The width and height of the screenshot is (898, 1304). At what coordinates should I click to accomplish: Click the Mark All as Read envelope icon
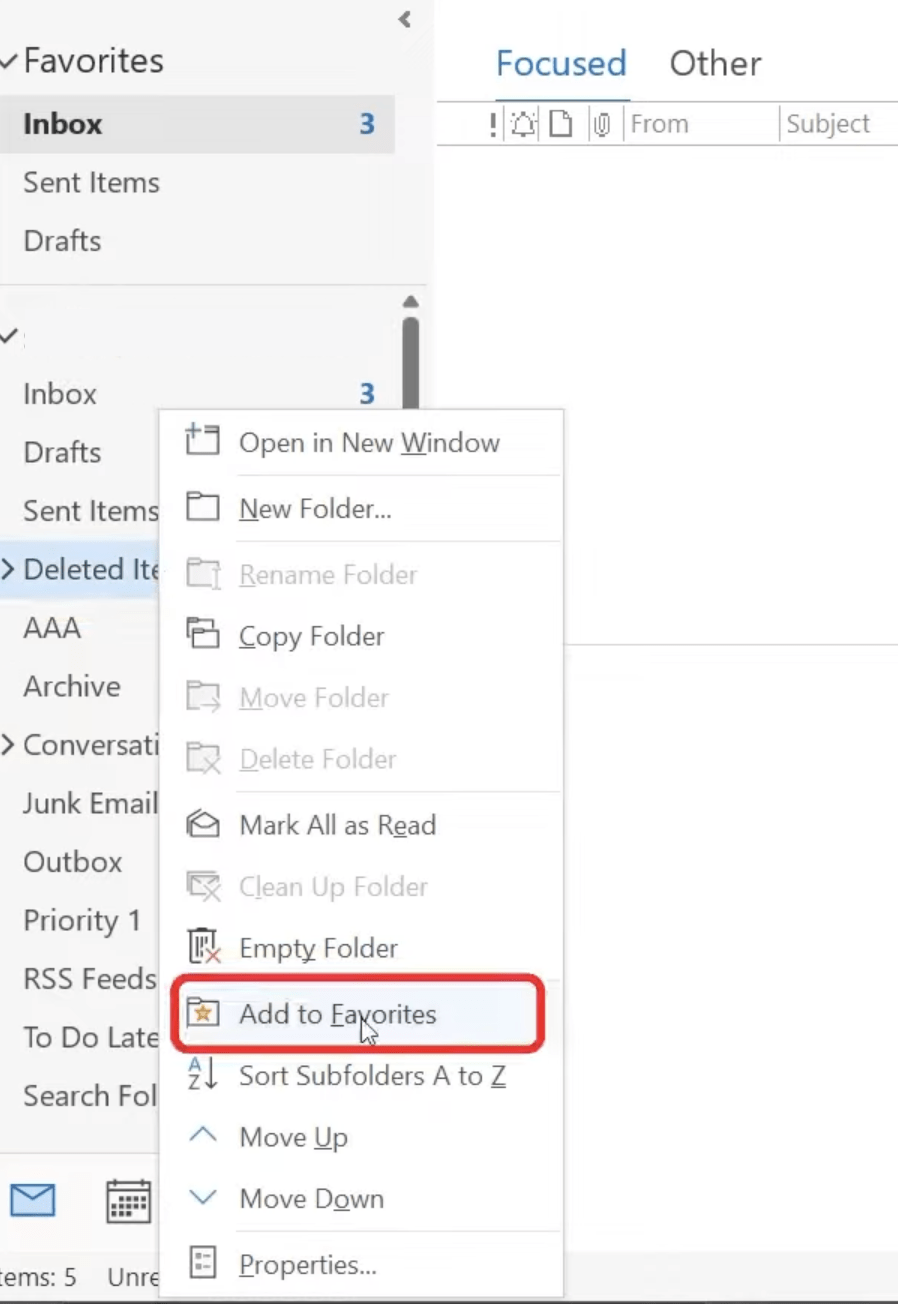pyautogui.click(x=203, y=824)
